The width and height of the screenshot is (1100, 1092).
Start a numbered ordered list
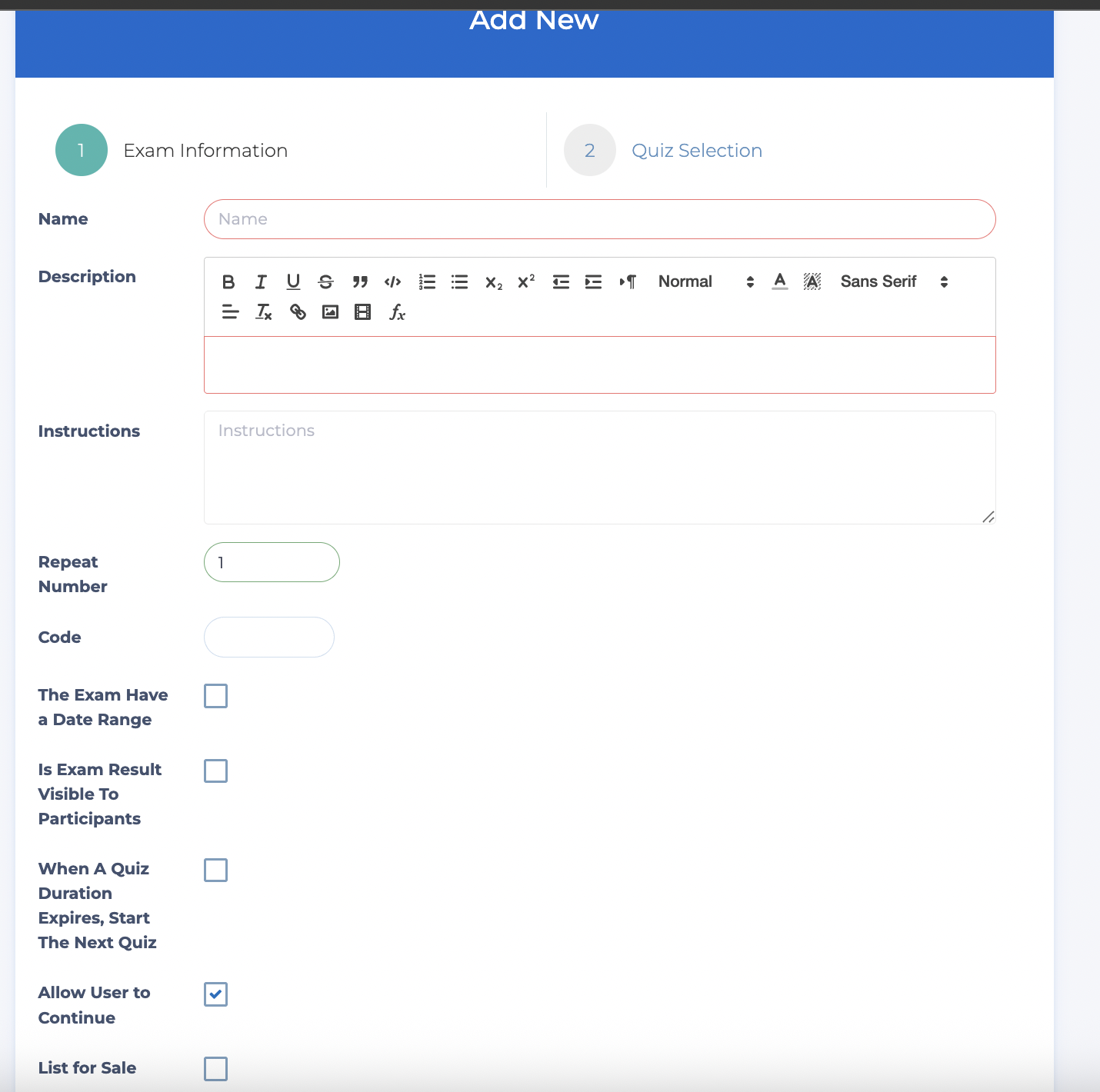click(x=427, y=282)
